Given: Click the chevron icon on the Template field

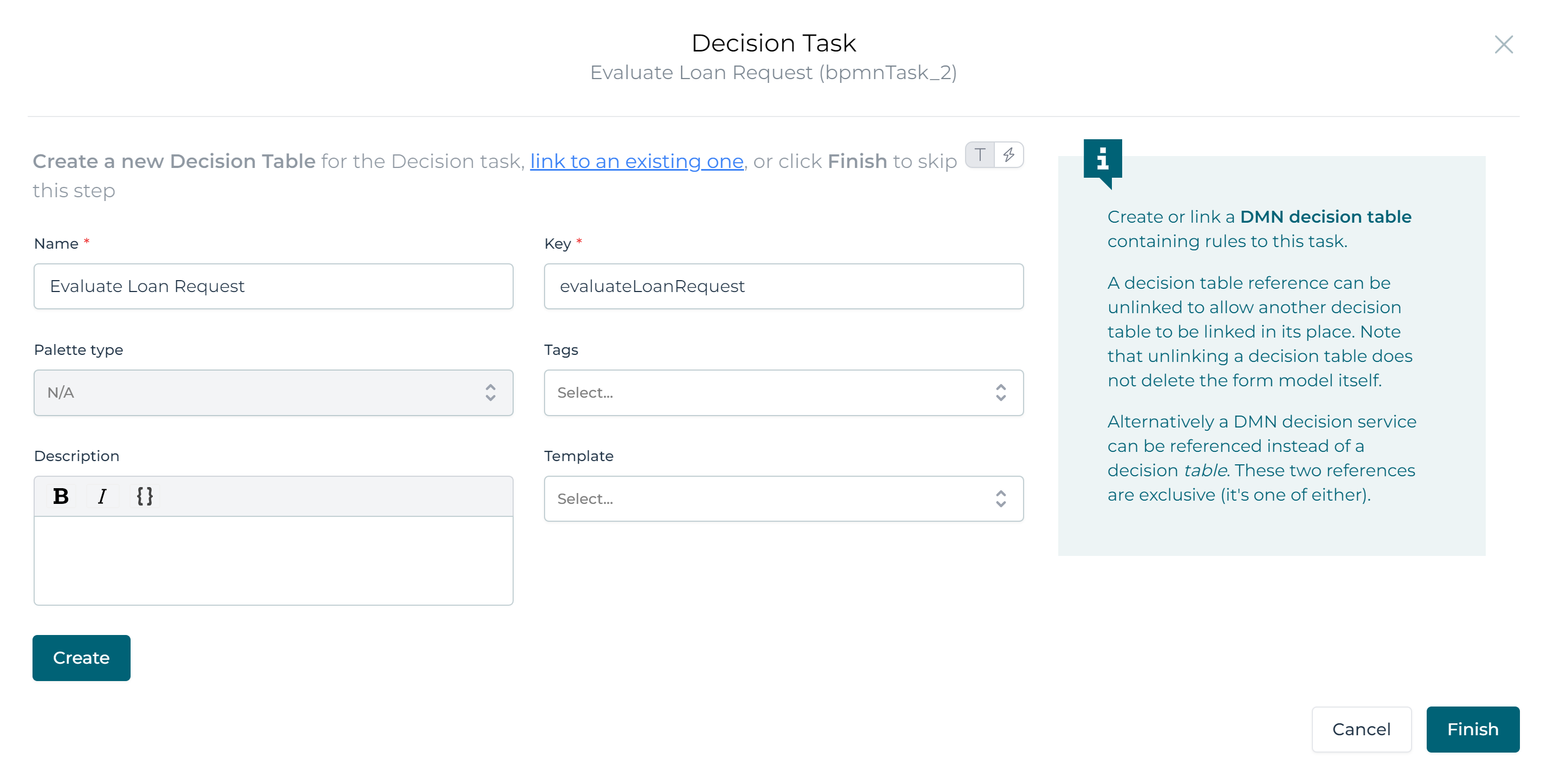Looking at the screenshot, I should 1000,498.
